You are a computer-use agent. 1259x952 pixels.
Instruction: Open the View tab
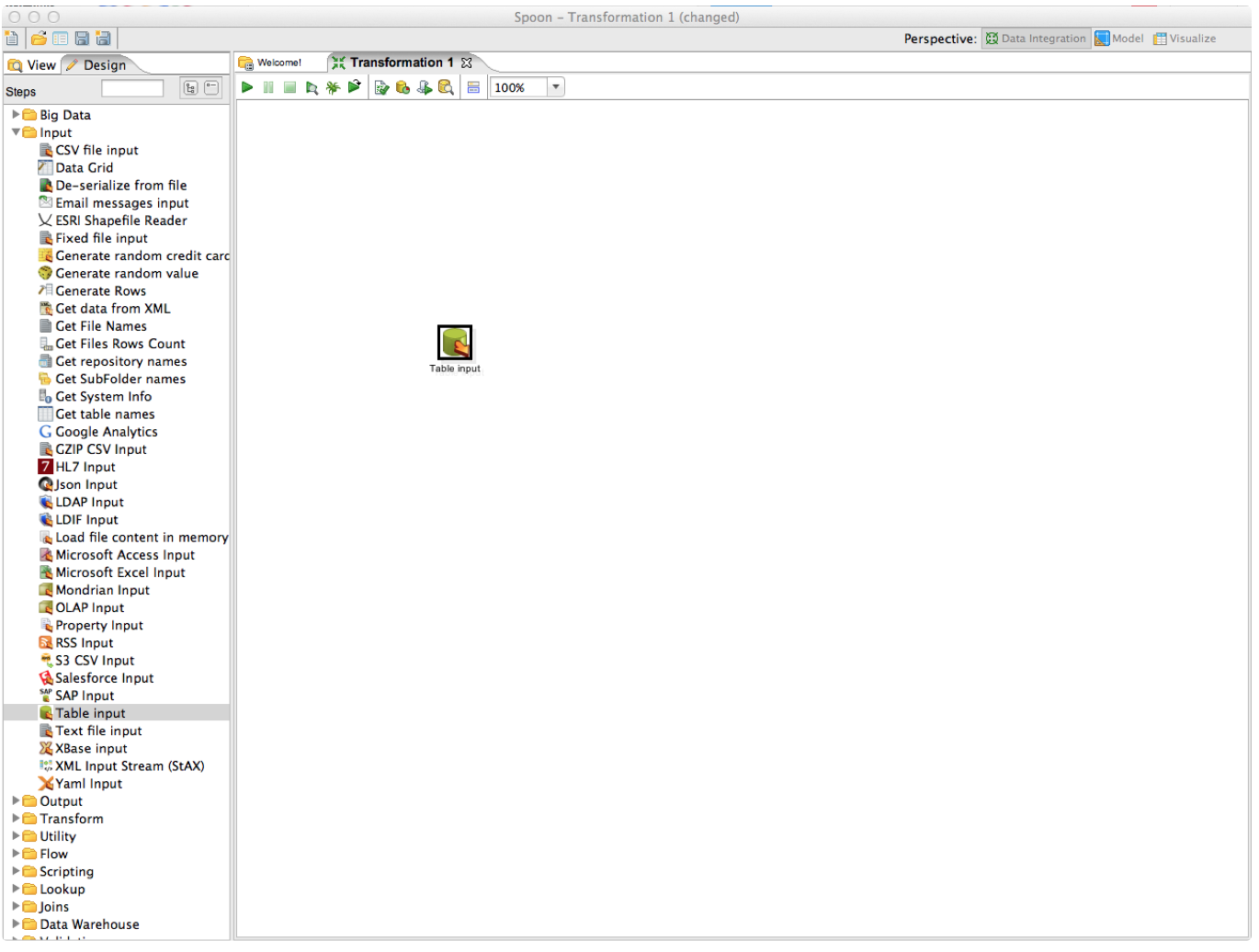(x=33, y=65)
